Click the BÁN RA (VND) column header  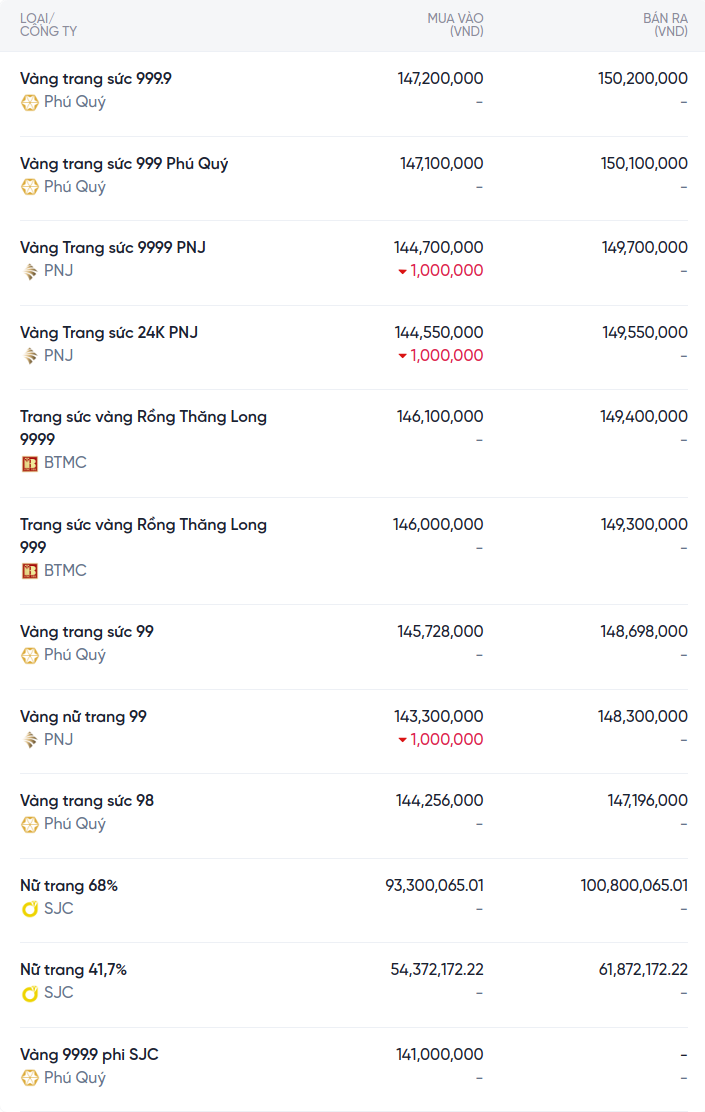pyautogui.click(x=664, y=25)
